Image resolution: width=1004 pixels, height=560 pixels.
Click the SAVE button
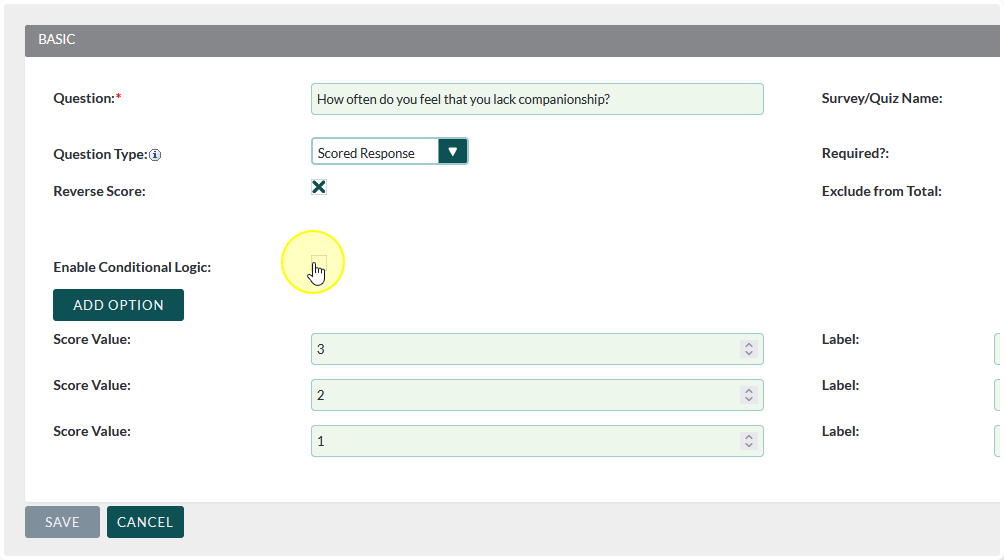[x=62, y=522]
